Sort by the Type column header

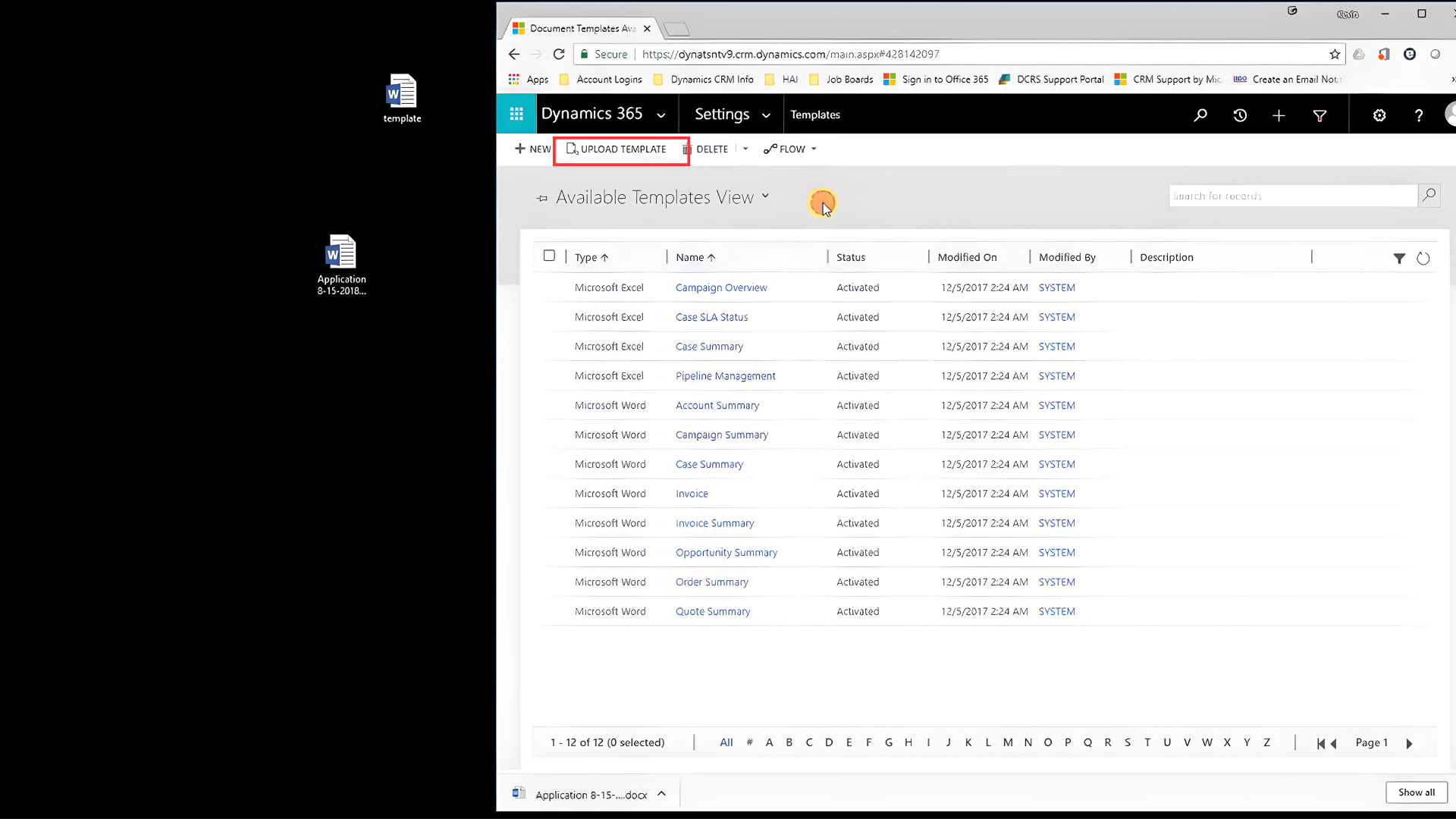tap(591, 257)
